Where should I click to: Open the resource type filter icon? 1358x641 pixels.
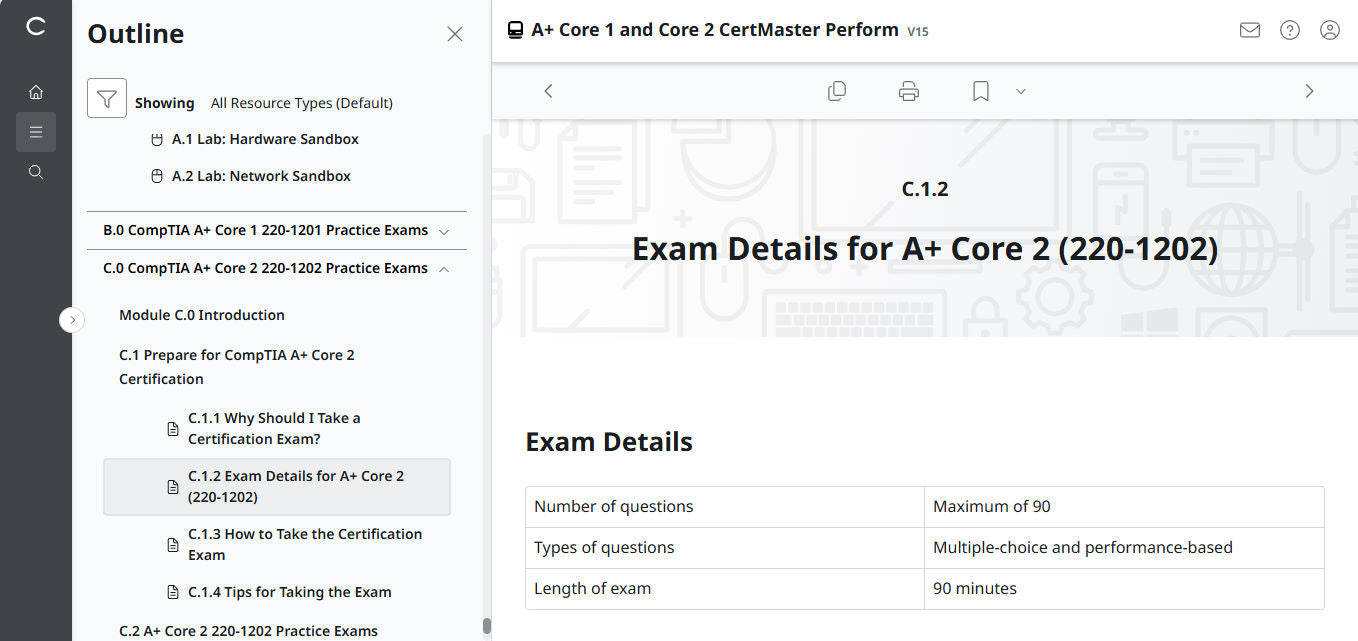click(x=106, y=98)
